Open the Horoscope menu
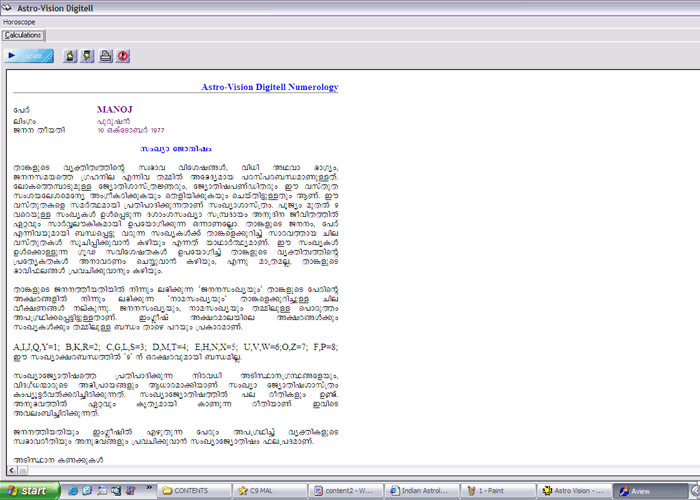Screen dimensions: 700x500 pos(19,22)
